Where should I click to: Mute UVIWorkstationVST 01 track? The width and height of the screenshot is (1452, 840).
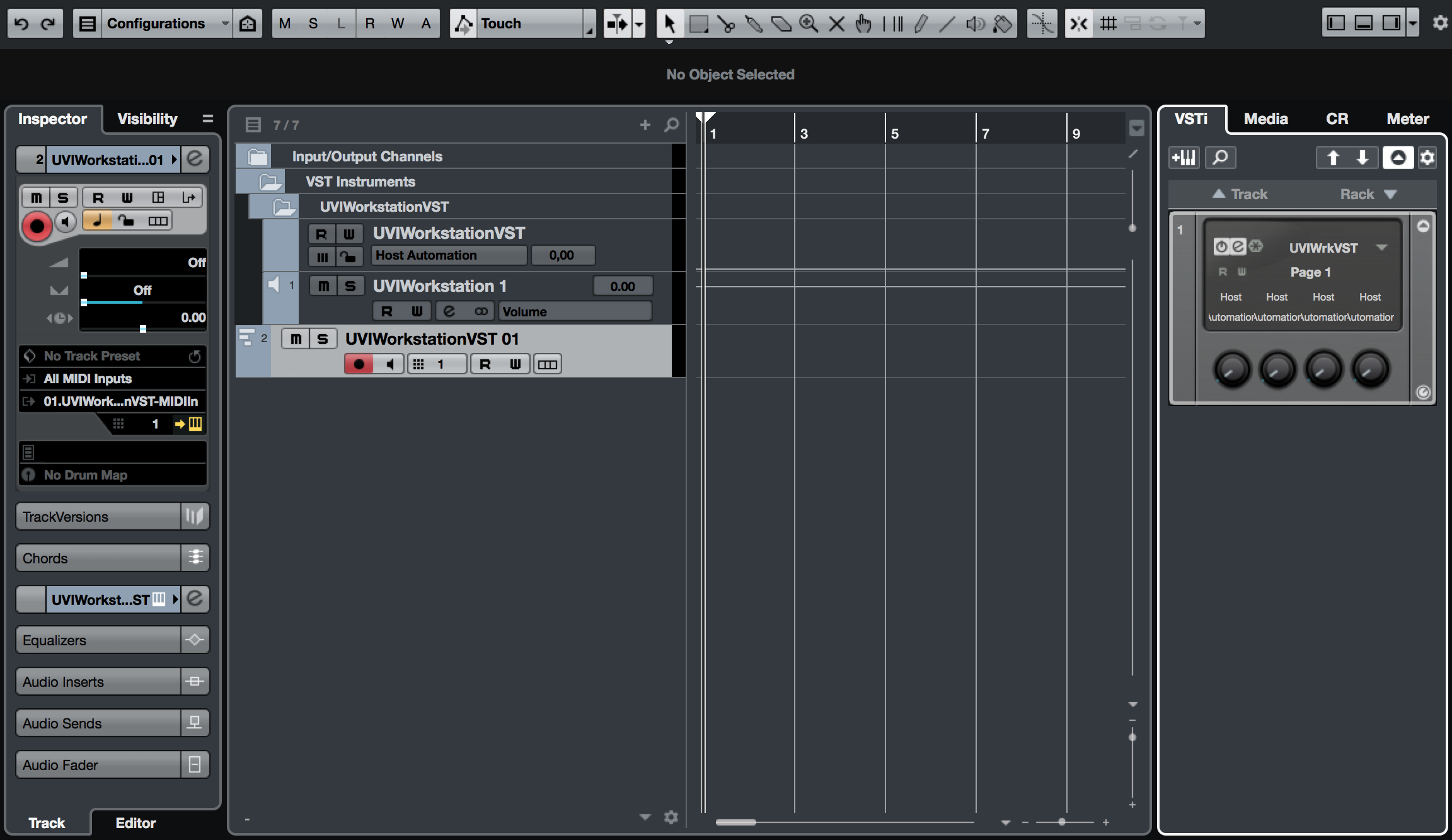tap(296, 339)
